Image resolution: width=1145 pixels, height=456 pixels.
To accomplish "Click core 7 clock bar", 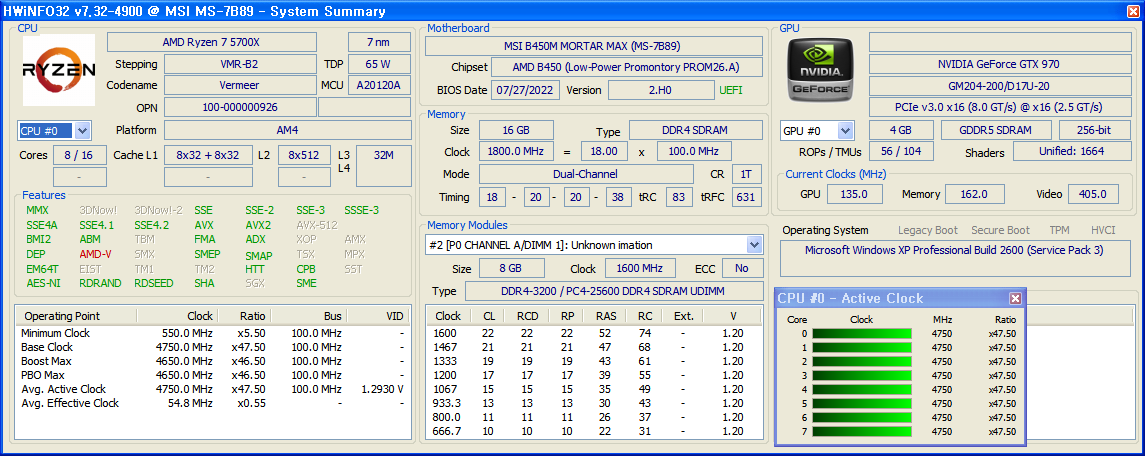I will (x=862, y=431).
